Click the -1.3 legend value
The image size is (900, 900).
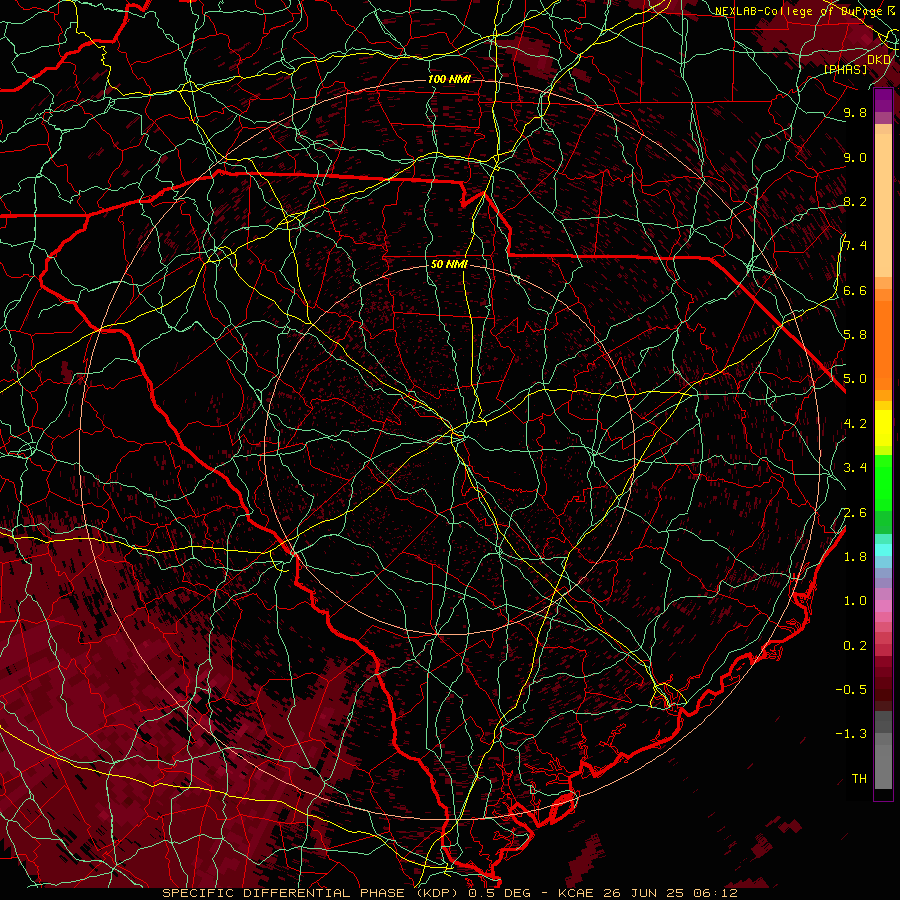851,734
